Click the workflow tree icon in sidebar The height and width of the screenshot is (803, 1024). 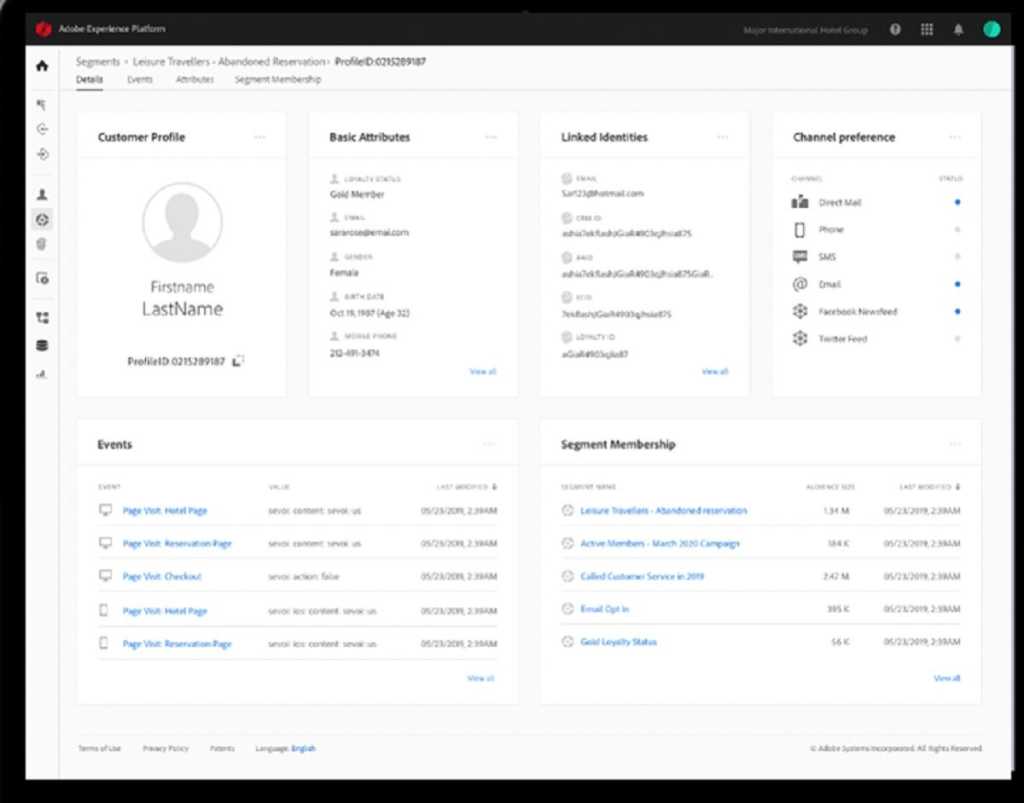[42, 318]
